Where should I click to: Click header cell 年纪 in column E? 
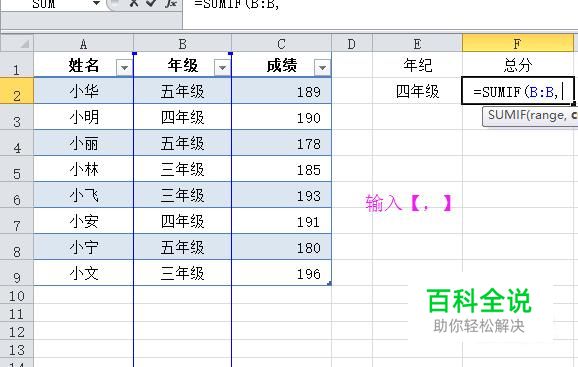coord(417,65)
